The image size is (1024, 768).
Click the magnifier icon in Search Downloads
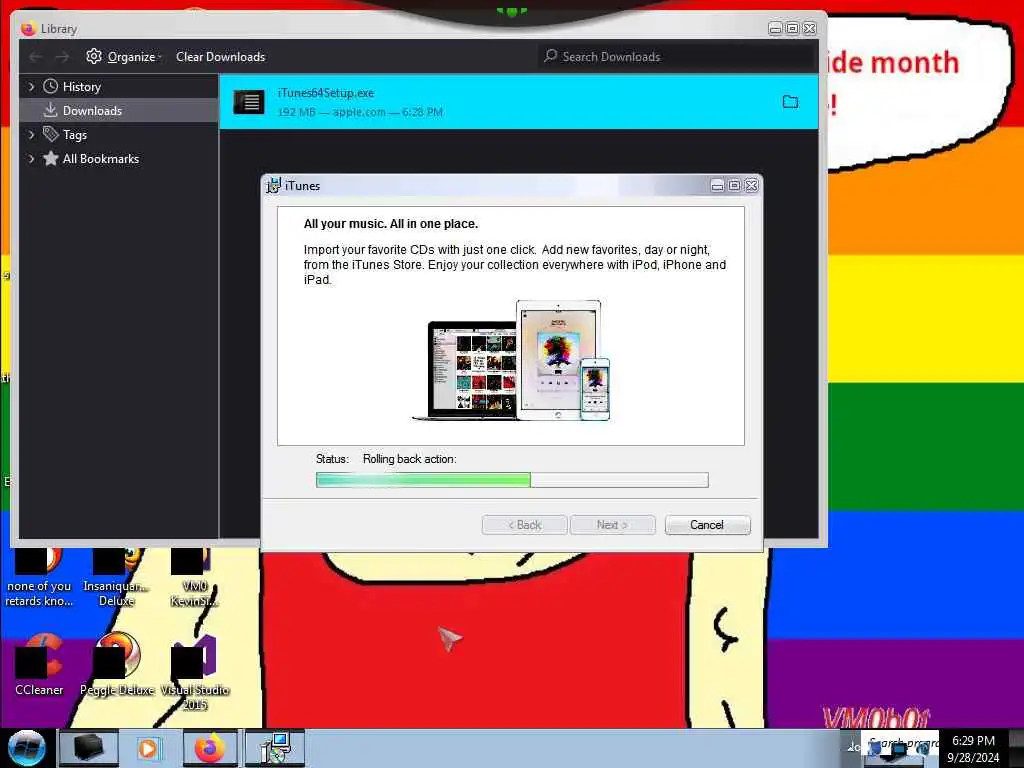551,56
